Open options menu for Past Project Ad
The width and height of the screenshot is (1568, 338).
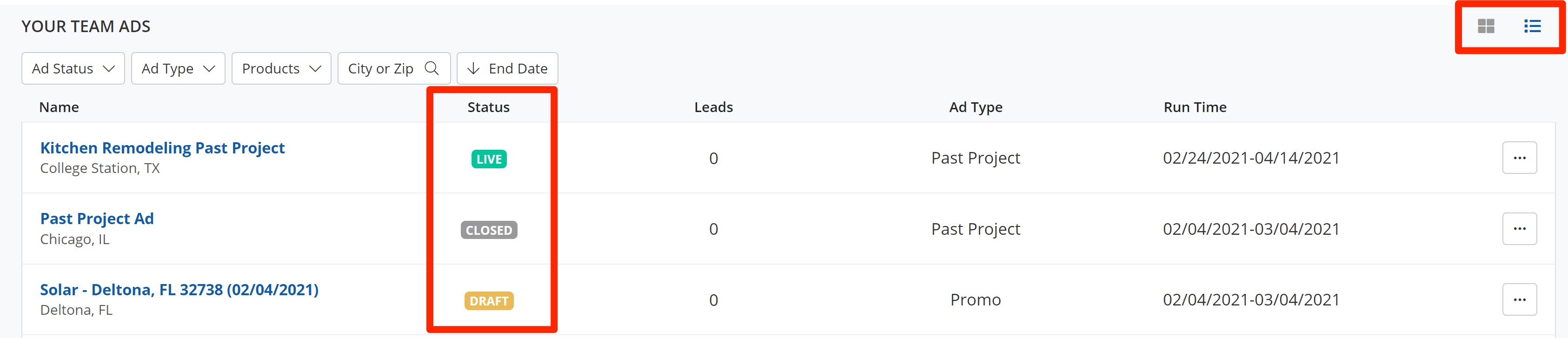(1519, 229)
